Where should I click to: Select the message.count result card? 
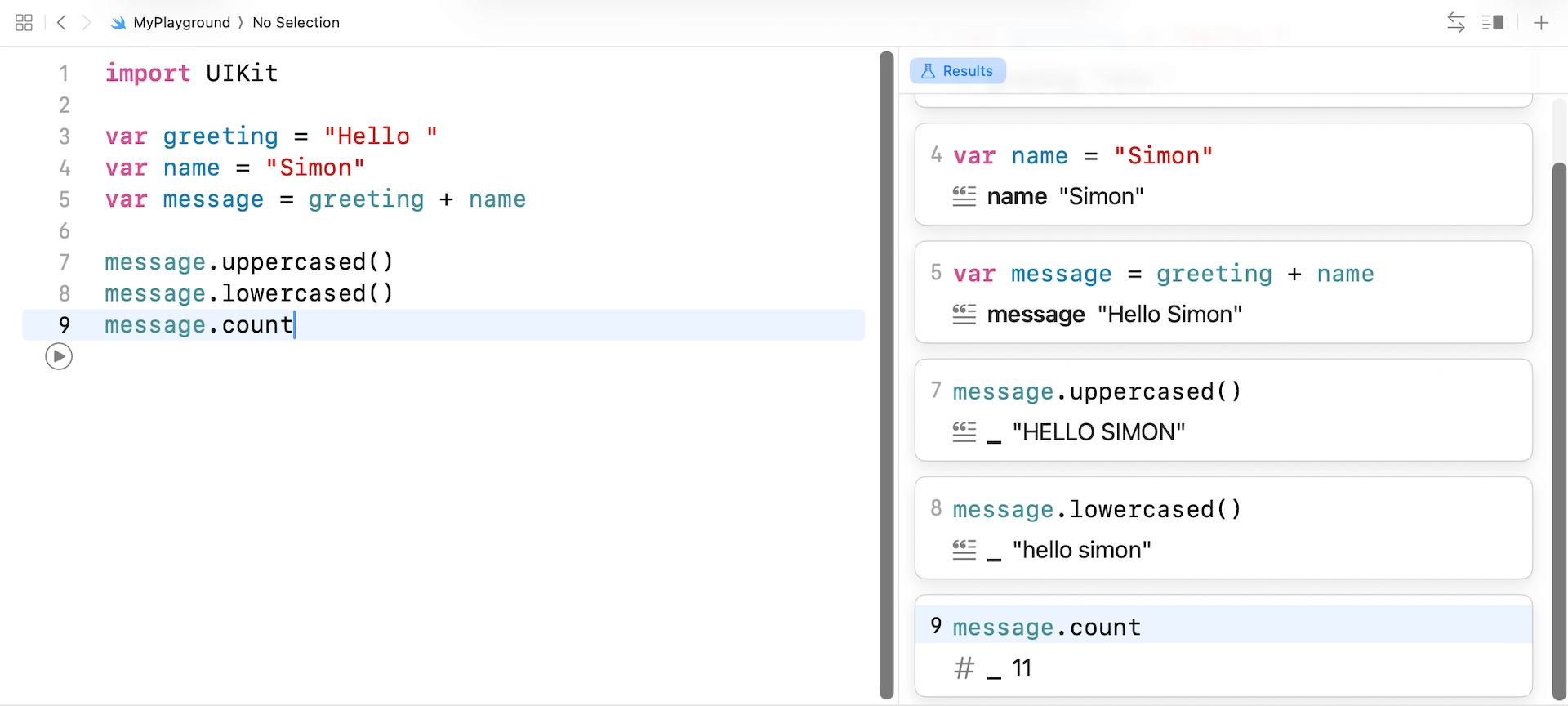point(1223,646)
